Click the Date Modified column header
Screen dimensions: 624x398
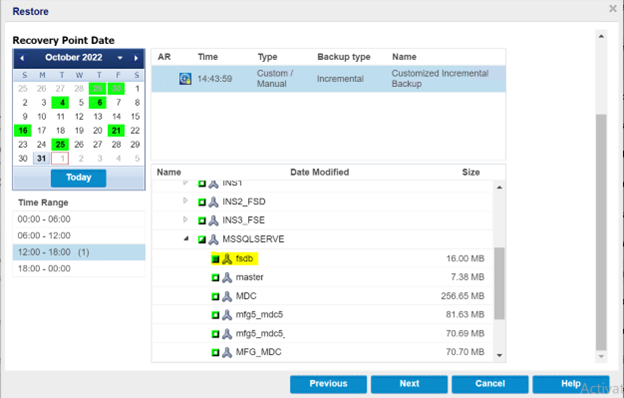click(x=320, y=172)
